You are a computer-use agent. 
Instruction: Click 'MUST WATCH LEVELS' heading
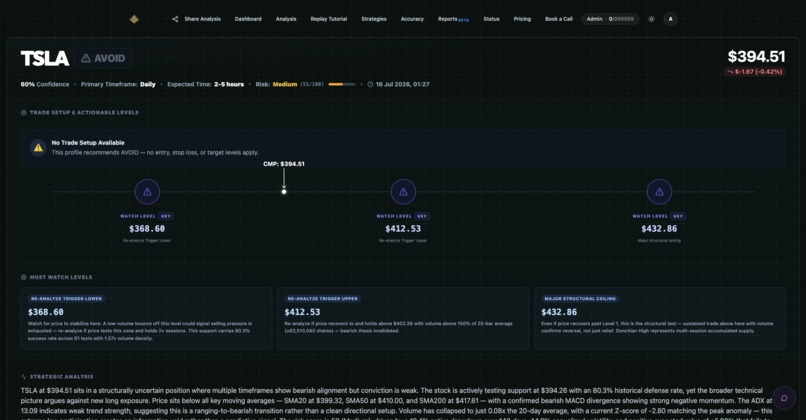pyautogui.click(x=61, y=277)
